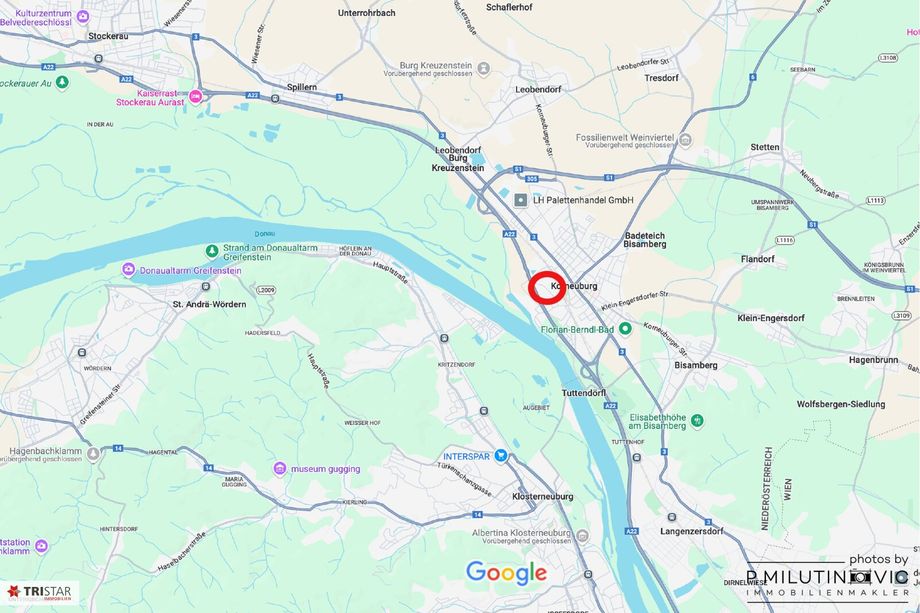Image resolution: width=920 pixels, height=613 pixels.
Task: Open the INTERSPAR shopping cart marker
Action: click(x=500, y=455)
